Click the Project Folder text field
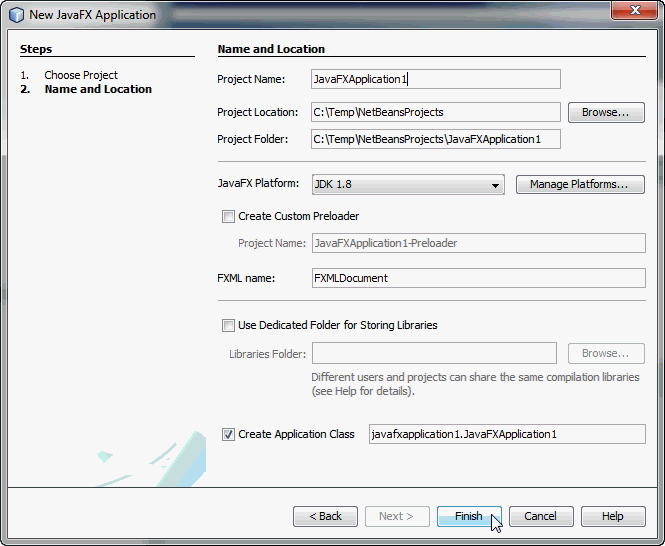The height and width of the screenshot is (546, 665). [436, 139]
